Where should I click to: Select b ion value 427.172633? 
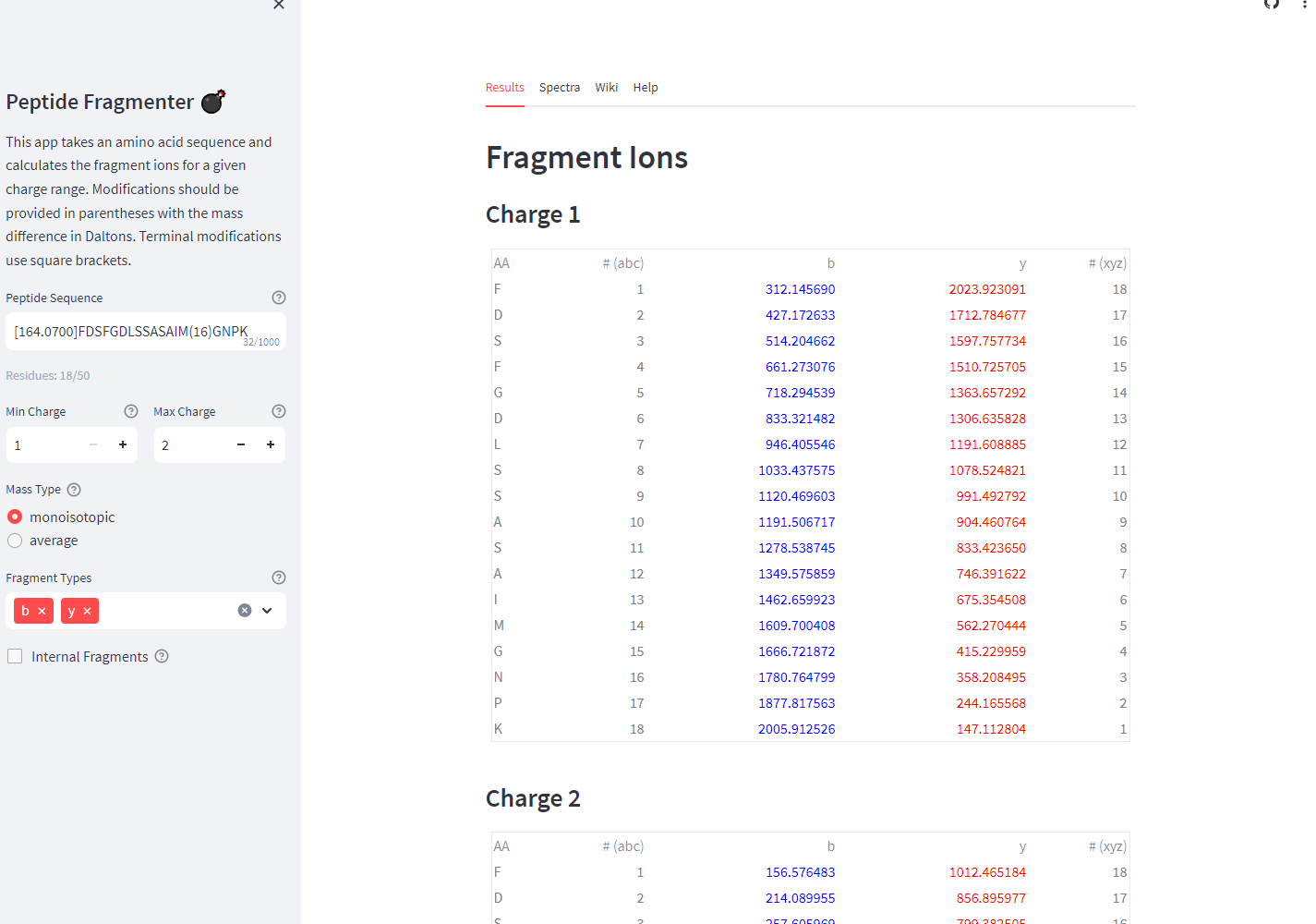pos(800,315)
